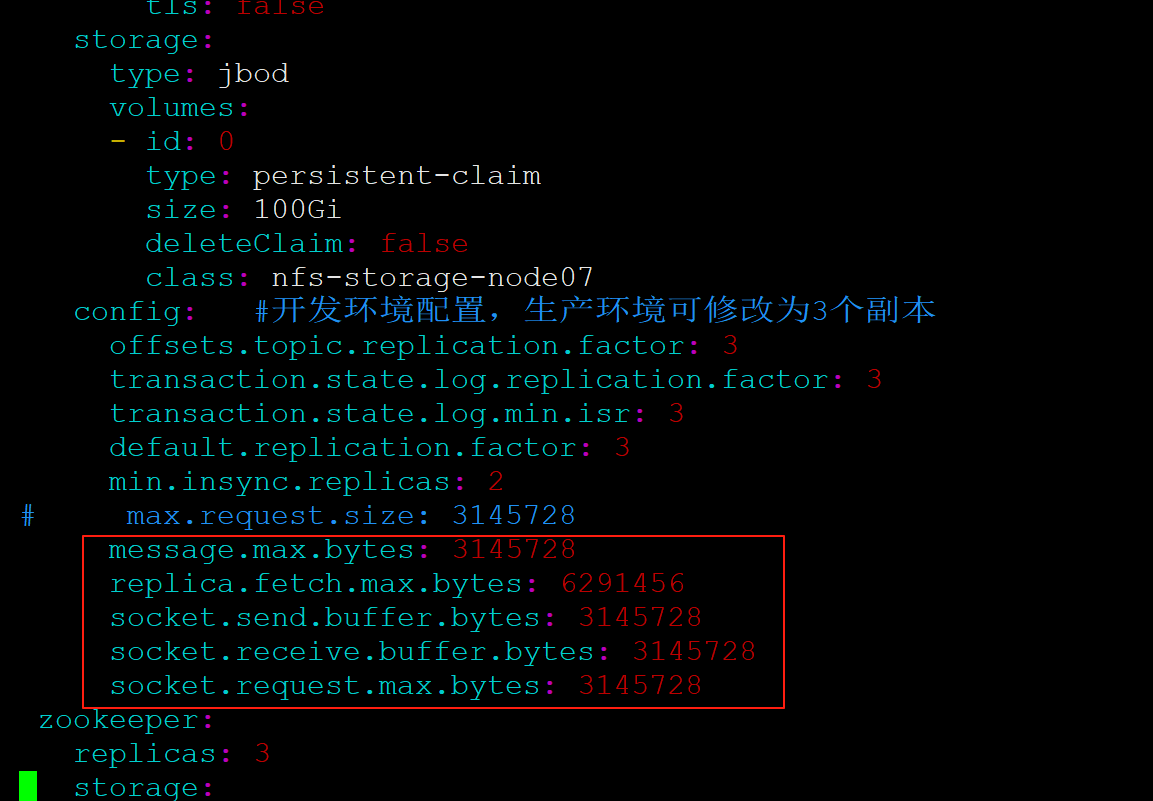Click the blue Chinese comment after config
Viewport: 1153px width, 801px height.
pos(595,310)
